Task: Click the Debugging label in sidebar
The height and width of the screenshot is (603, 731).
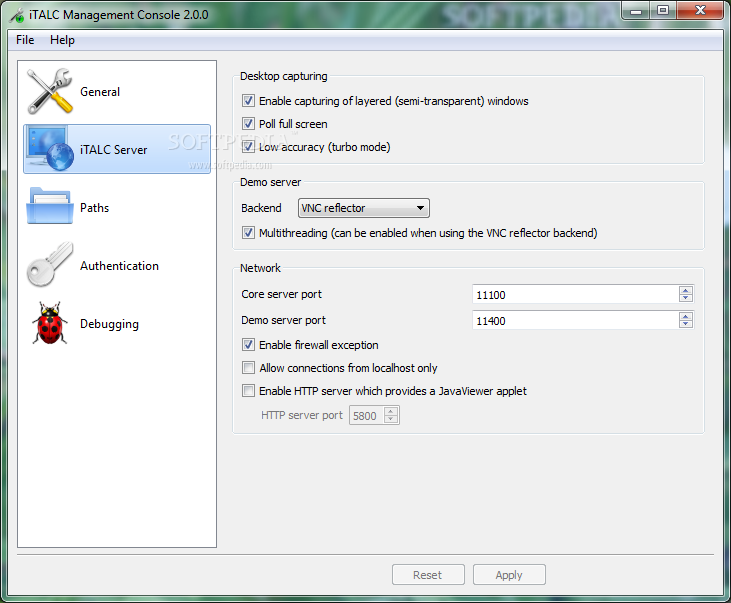Action: tap(109, 324)
